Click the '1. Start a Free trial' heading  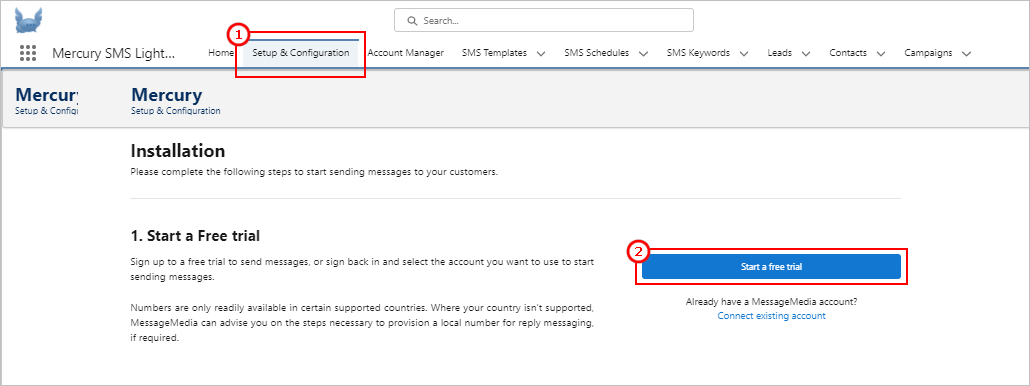(196, 235)
